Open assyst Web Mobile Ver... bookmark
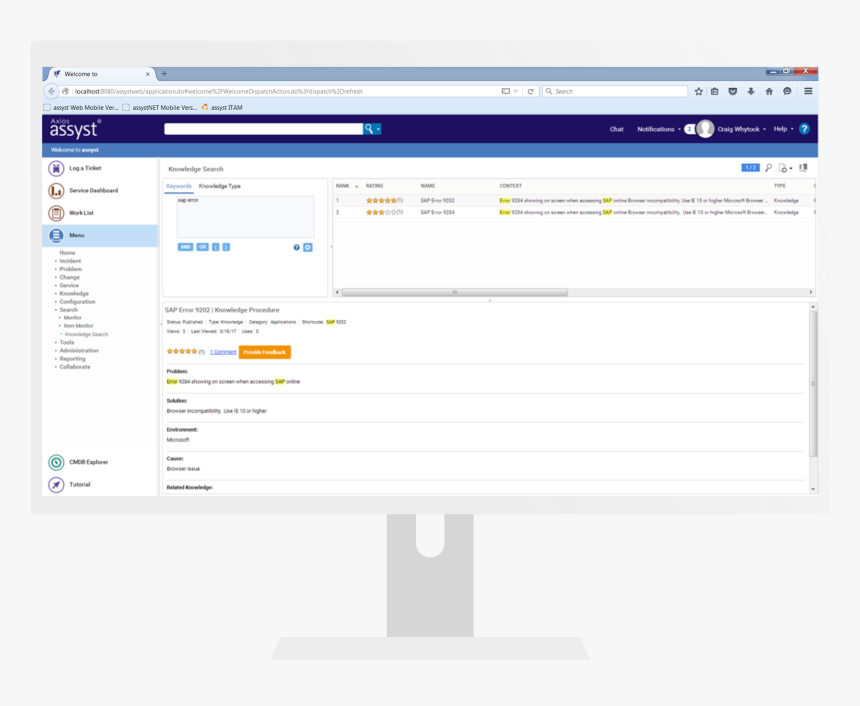 click(81, 108)
